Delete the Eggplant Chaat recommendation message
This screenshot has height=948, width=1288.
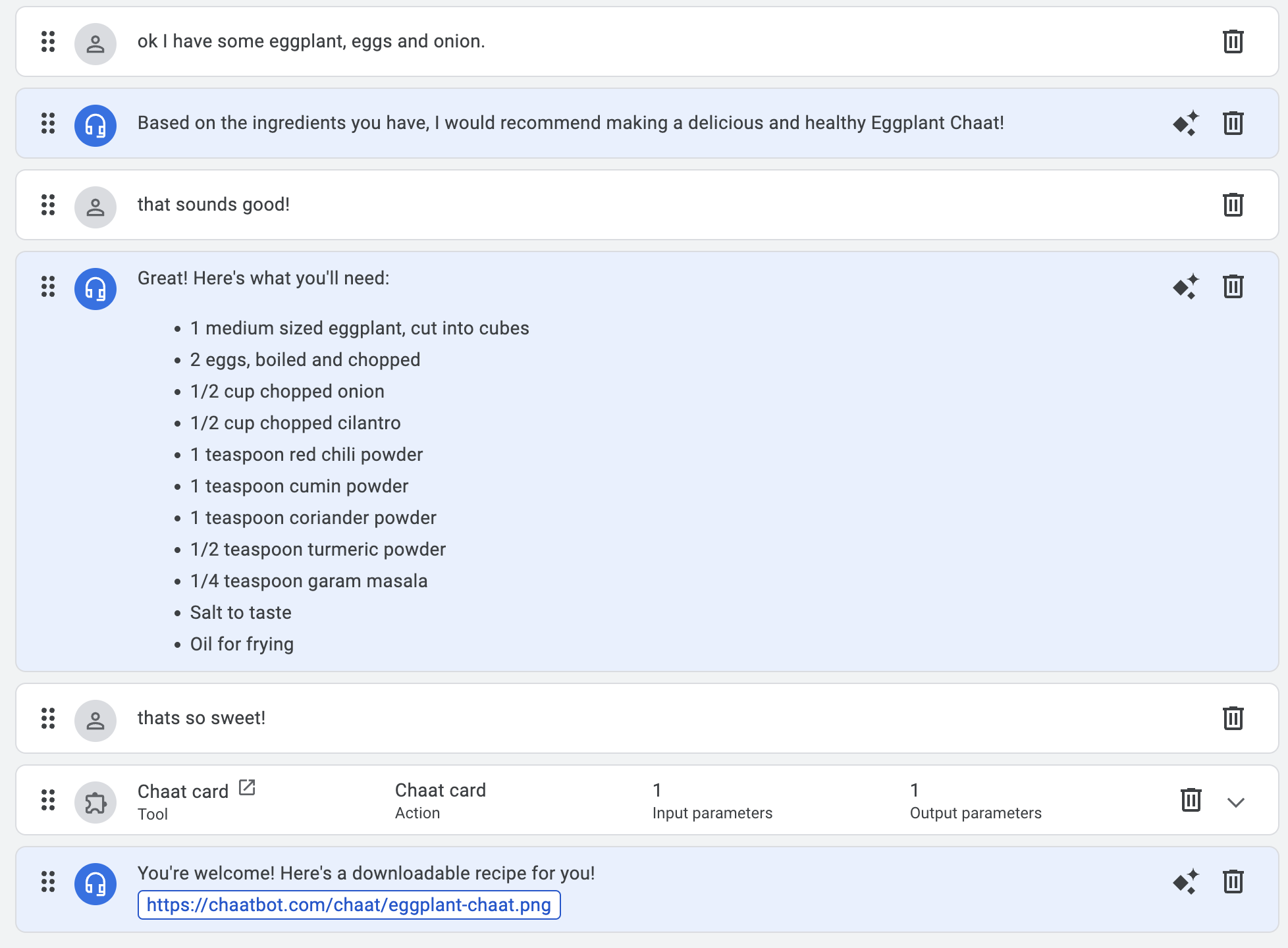[1233, 123]
